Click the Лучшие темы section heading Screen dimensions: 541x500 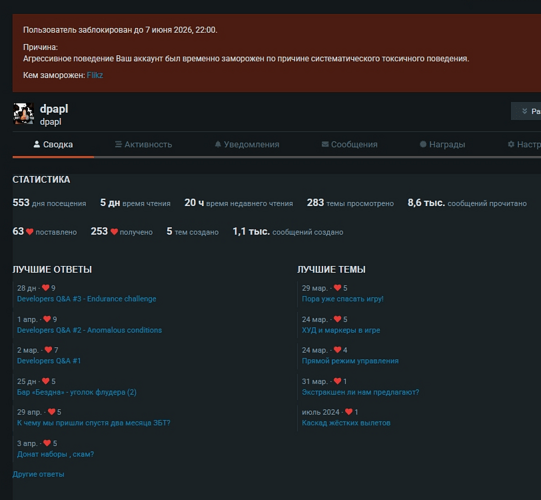[x=331, y=269]
